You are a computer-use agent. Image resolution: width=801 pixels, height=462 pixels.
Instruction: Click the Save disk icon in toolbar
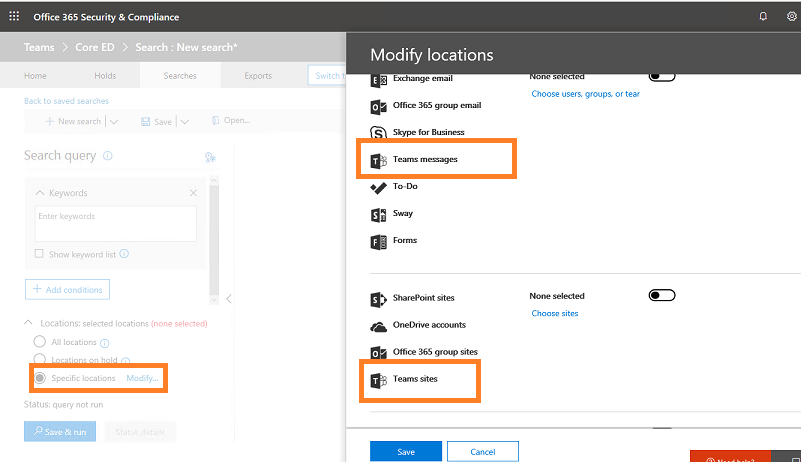coord(146,122)
